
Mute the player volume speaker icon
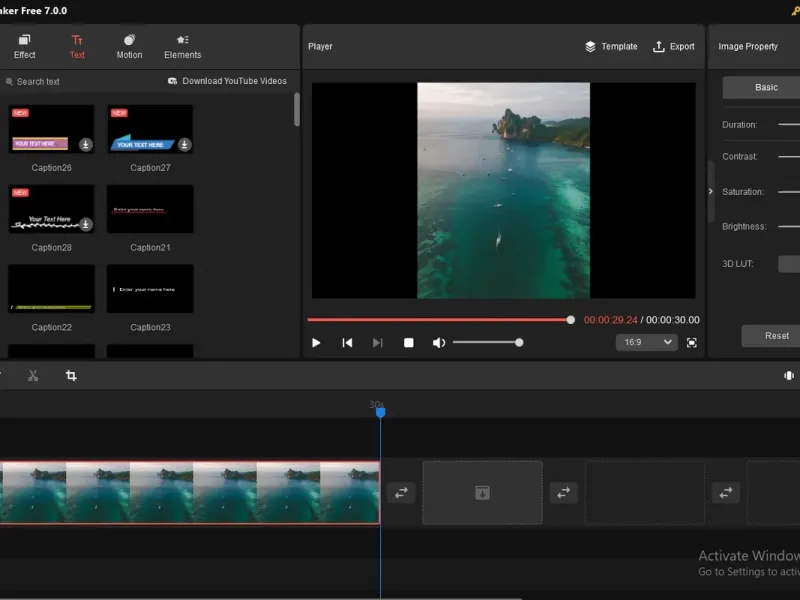[x=438, y=343]
